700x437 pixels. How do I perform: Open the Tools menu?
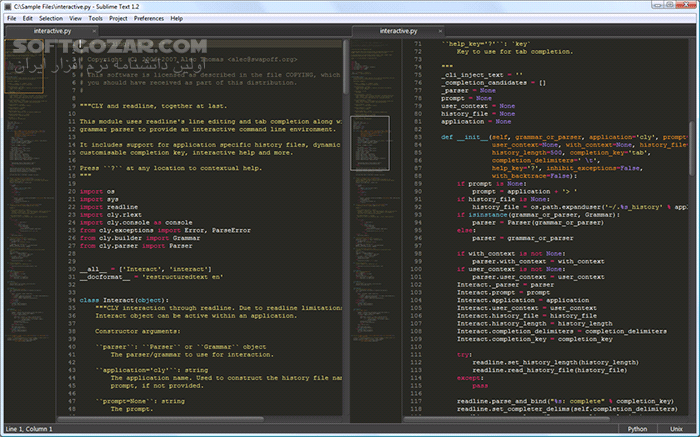pyautogui.click(x=96, y=18)
